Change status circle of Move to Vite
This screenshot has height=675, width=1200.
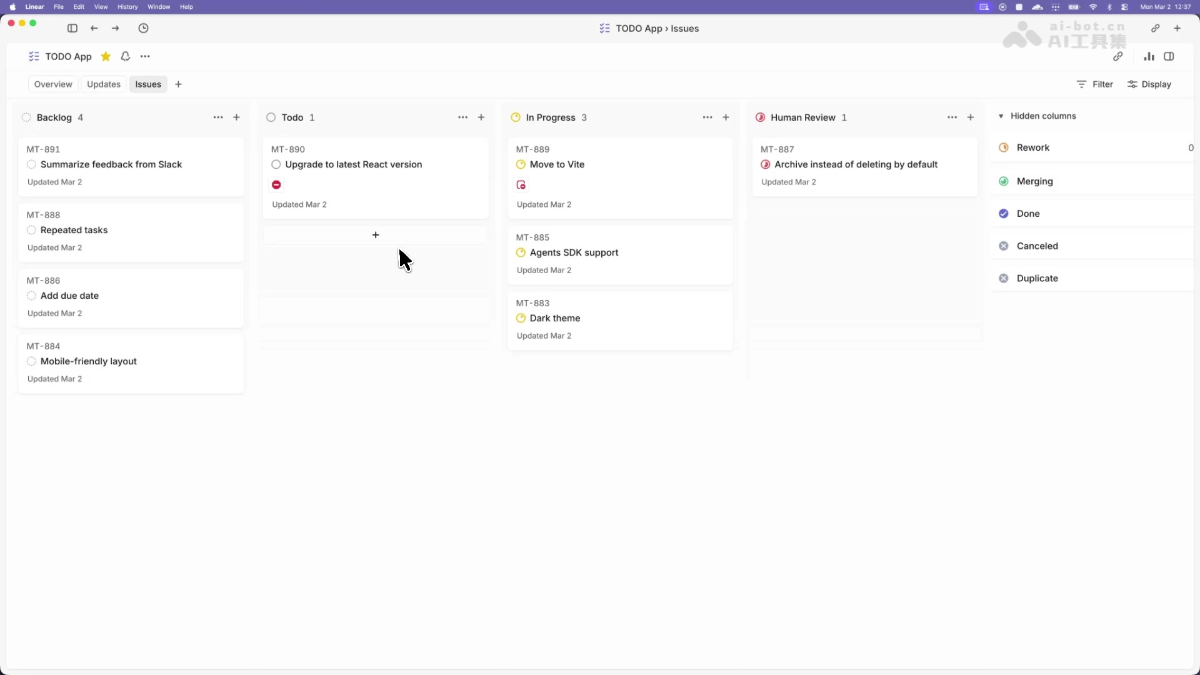click(521, 164)
